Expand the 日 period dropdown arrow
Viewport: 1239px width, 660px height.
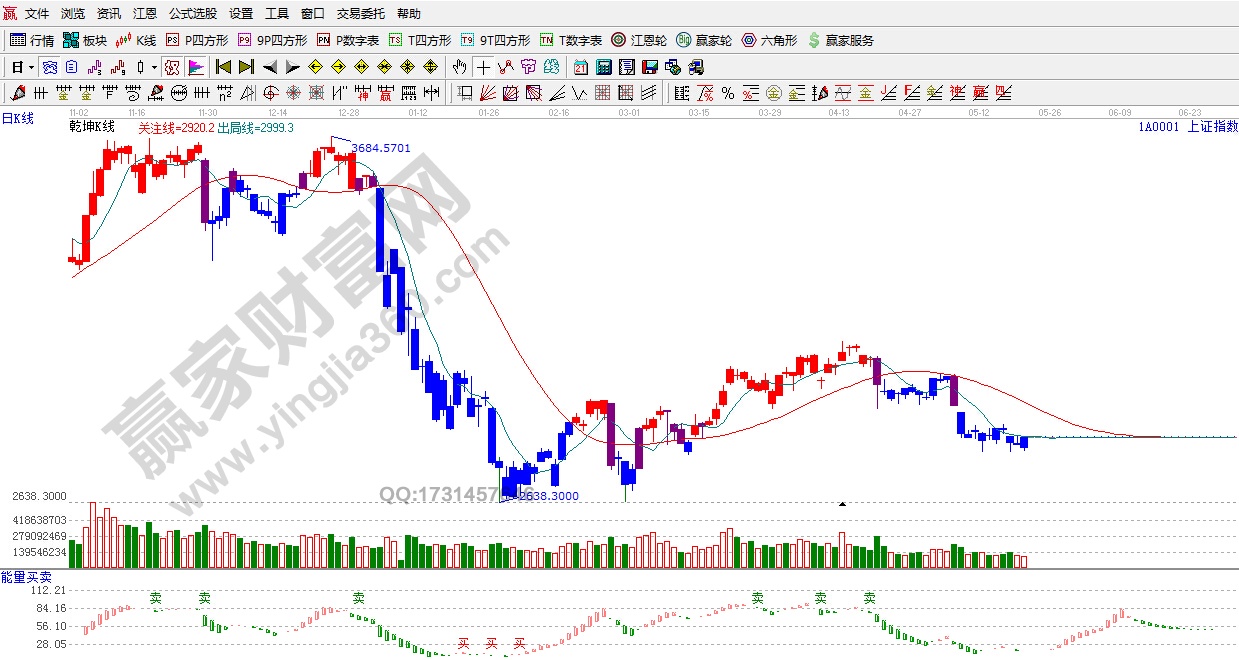[x=31, y=67]
